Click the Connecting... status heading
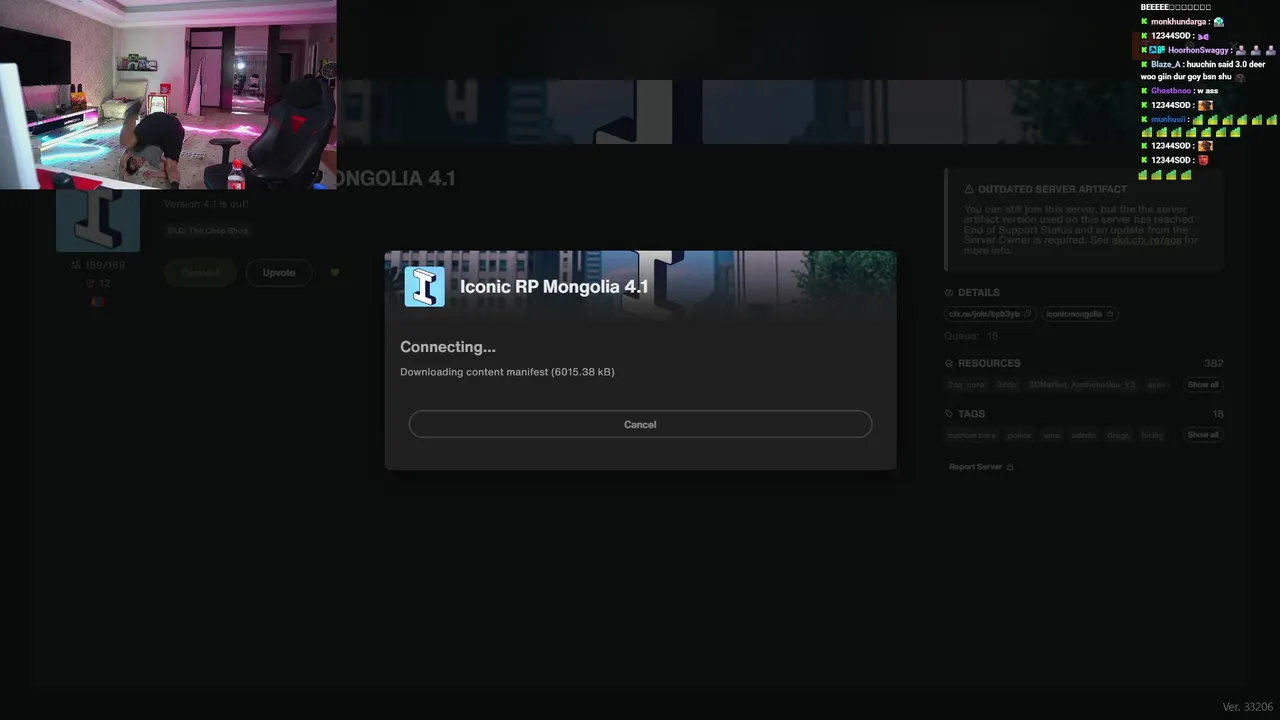The height and width of the screenshot is (720, 1280). [x=448, y=347]
